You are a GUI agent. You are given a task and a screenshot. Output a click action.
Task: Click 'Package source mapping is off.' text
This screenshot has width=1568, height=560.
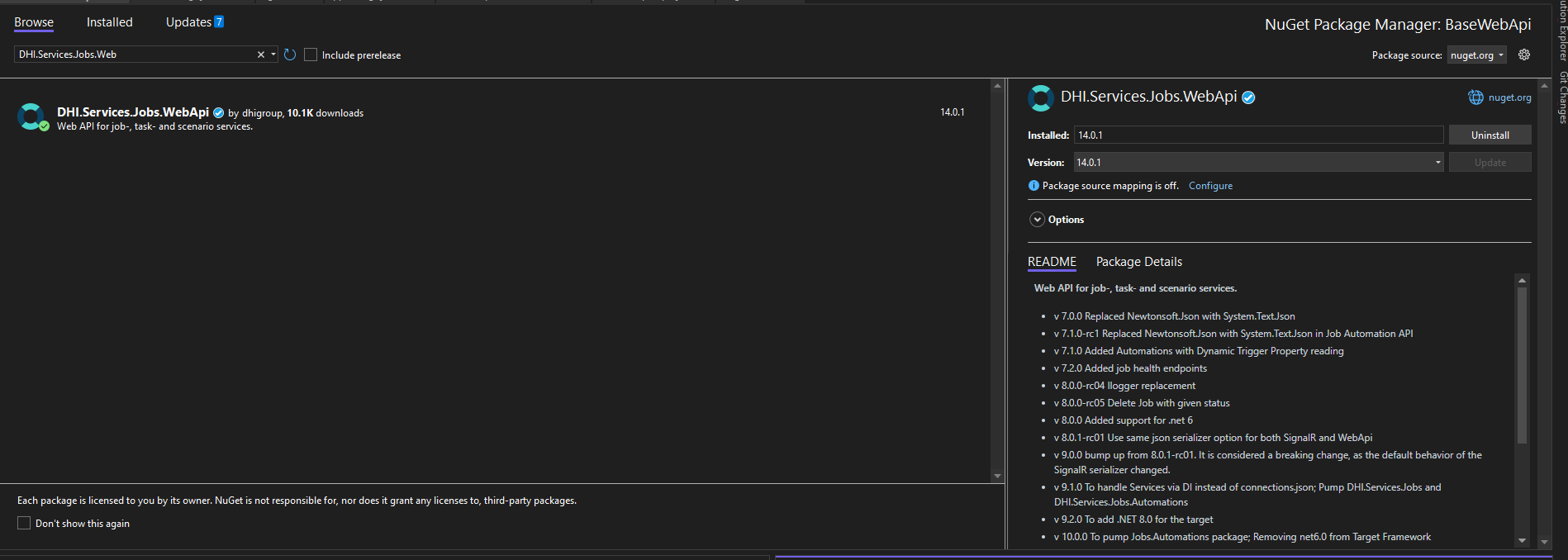1110,186
